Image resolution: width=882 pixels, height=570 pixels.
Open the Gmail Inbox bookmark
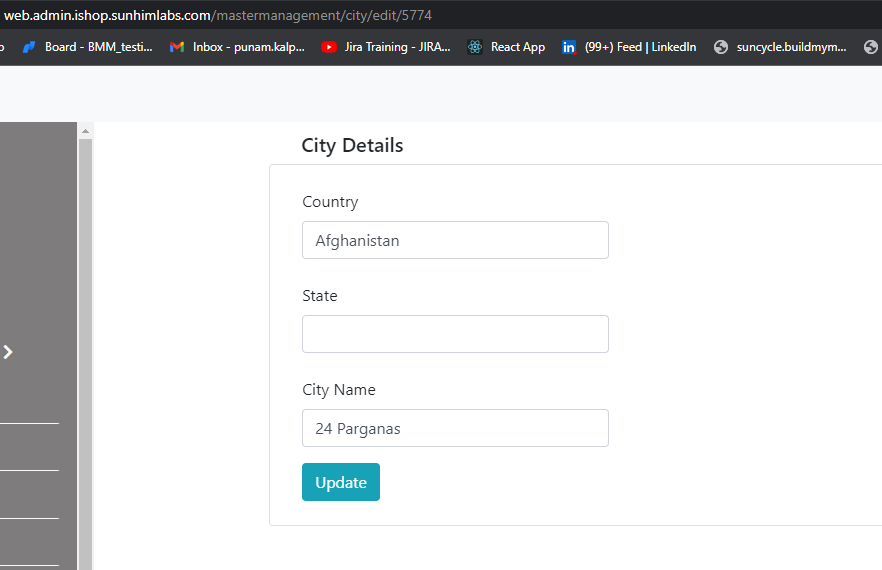point(237,47)
